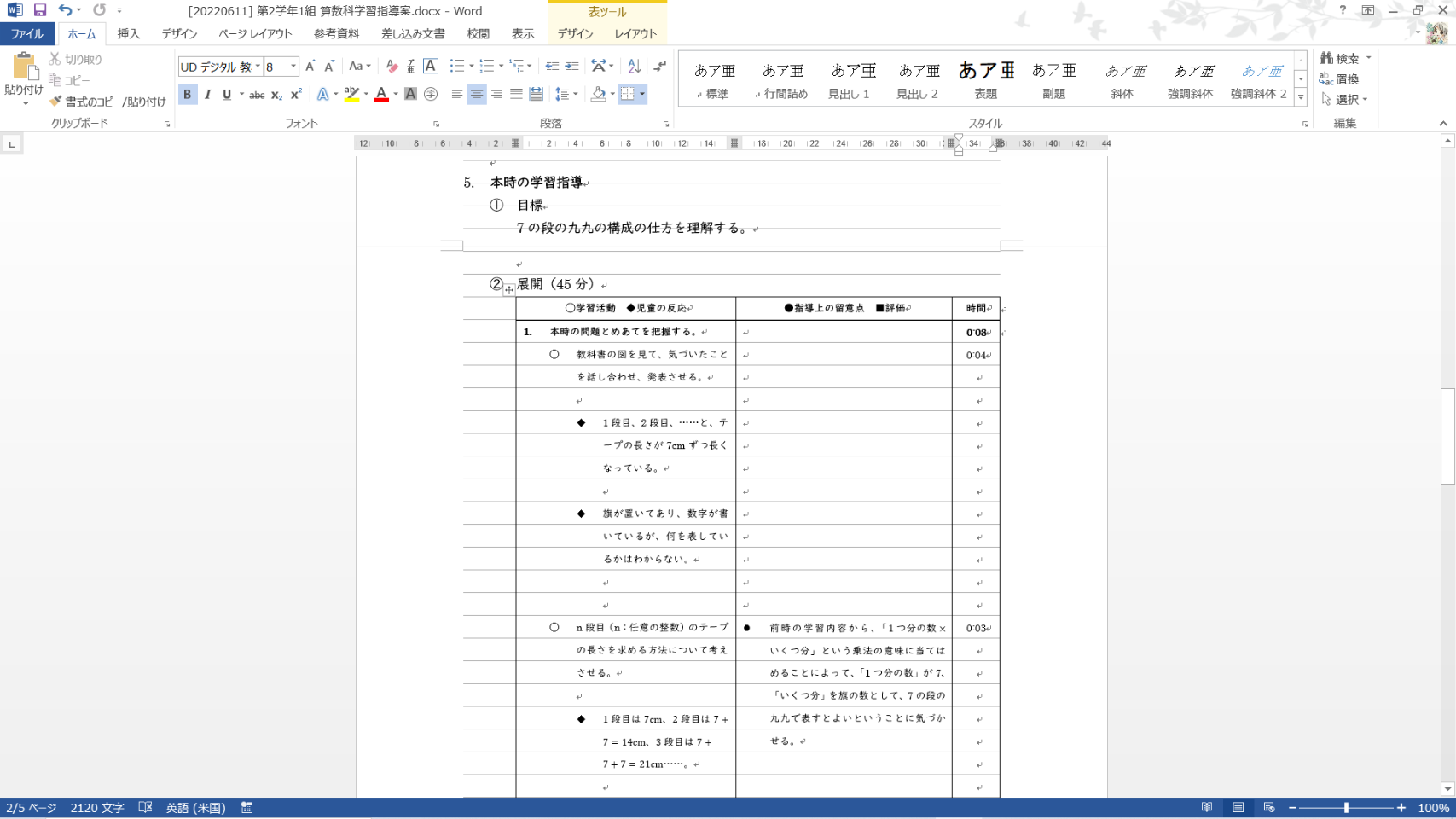Open the Change Case (Aa) dropdown
Screen dimensions: 1456x819
pos(360,66)
